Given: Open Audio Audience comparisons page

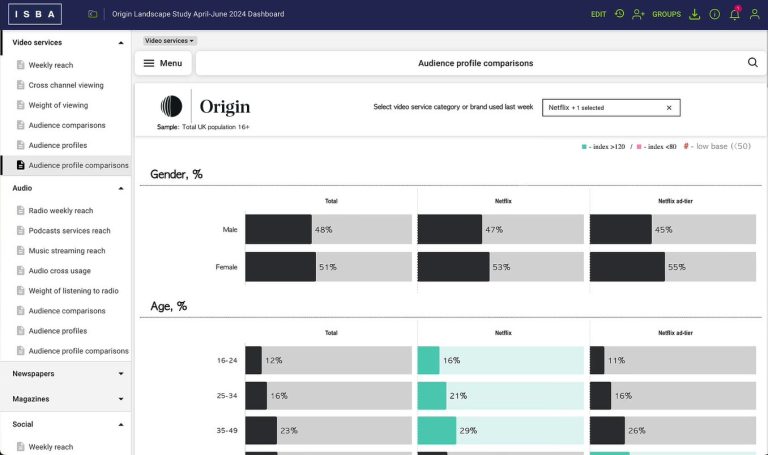Looking at the screenshot, I should 67,311.
